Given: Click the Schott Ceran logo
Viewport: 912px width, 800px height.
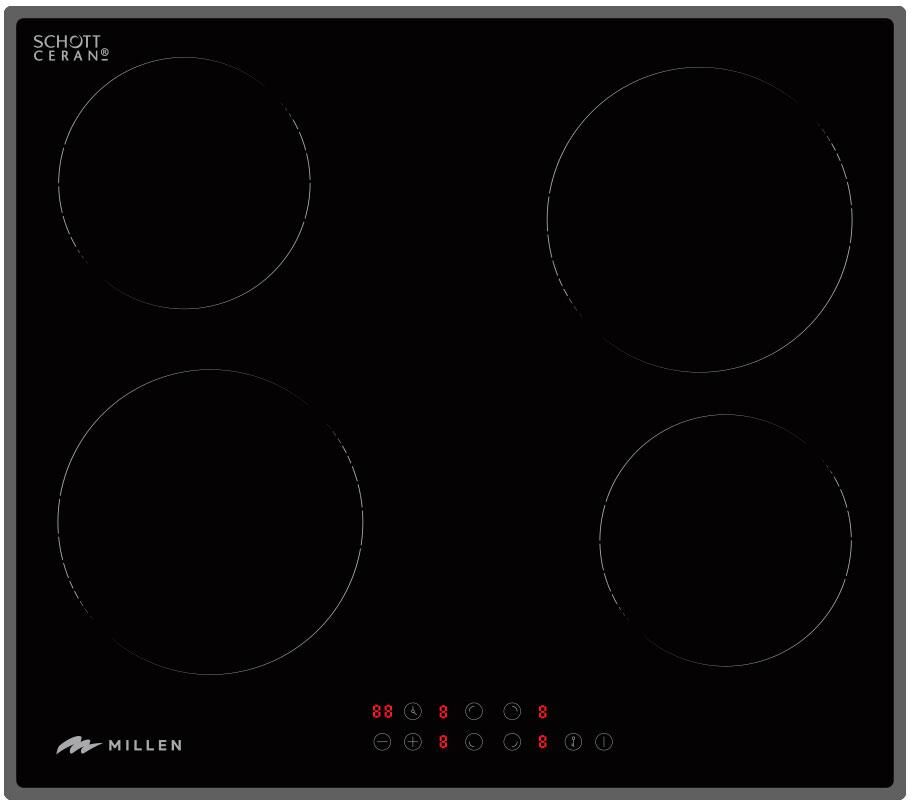Looking at the screenshot, I should click(70, 48).
